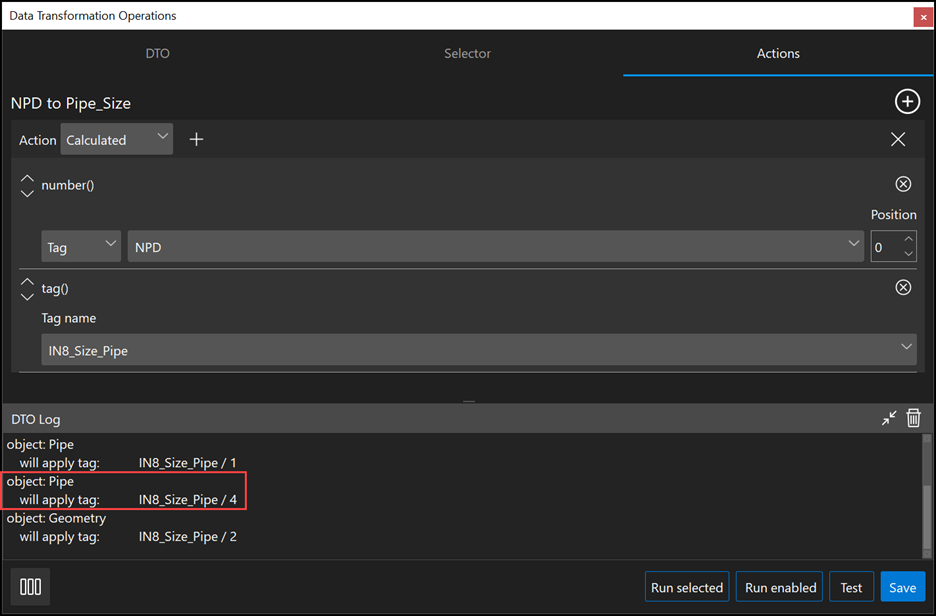Remove the number() function row

coord(903,184)
